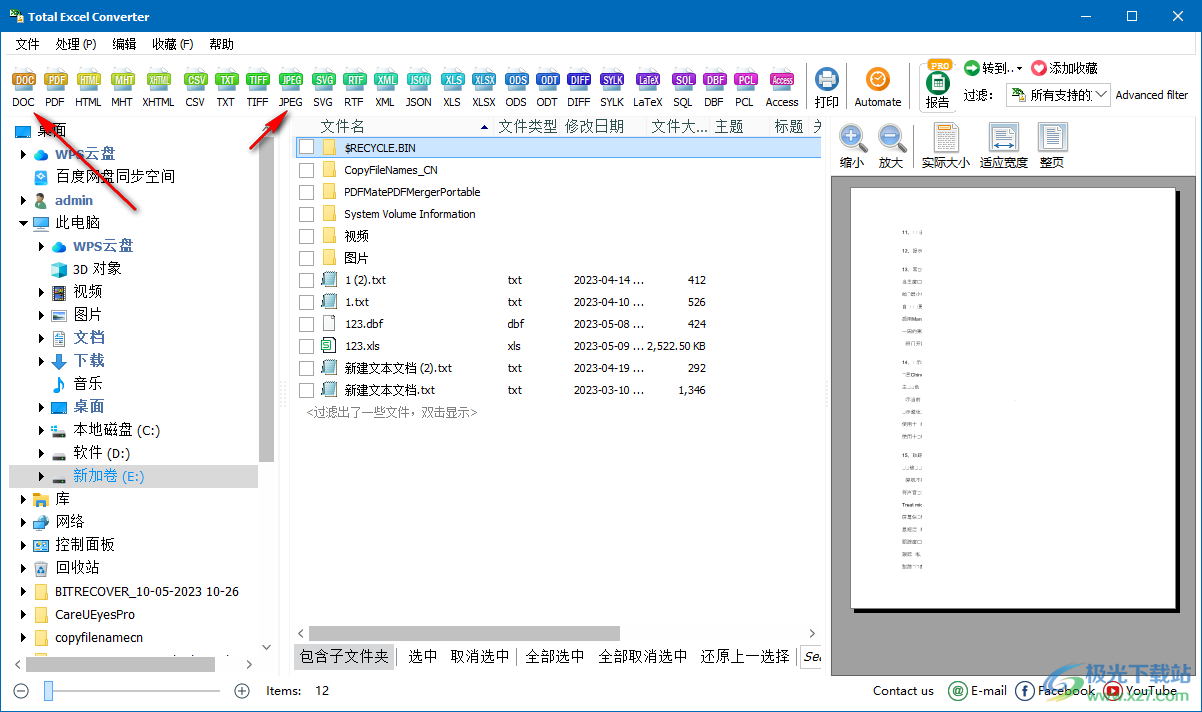Choose HTML output format

pyautogui.click(x=88, y=88)
